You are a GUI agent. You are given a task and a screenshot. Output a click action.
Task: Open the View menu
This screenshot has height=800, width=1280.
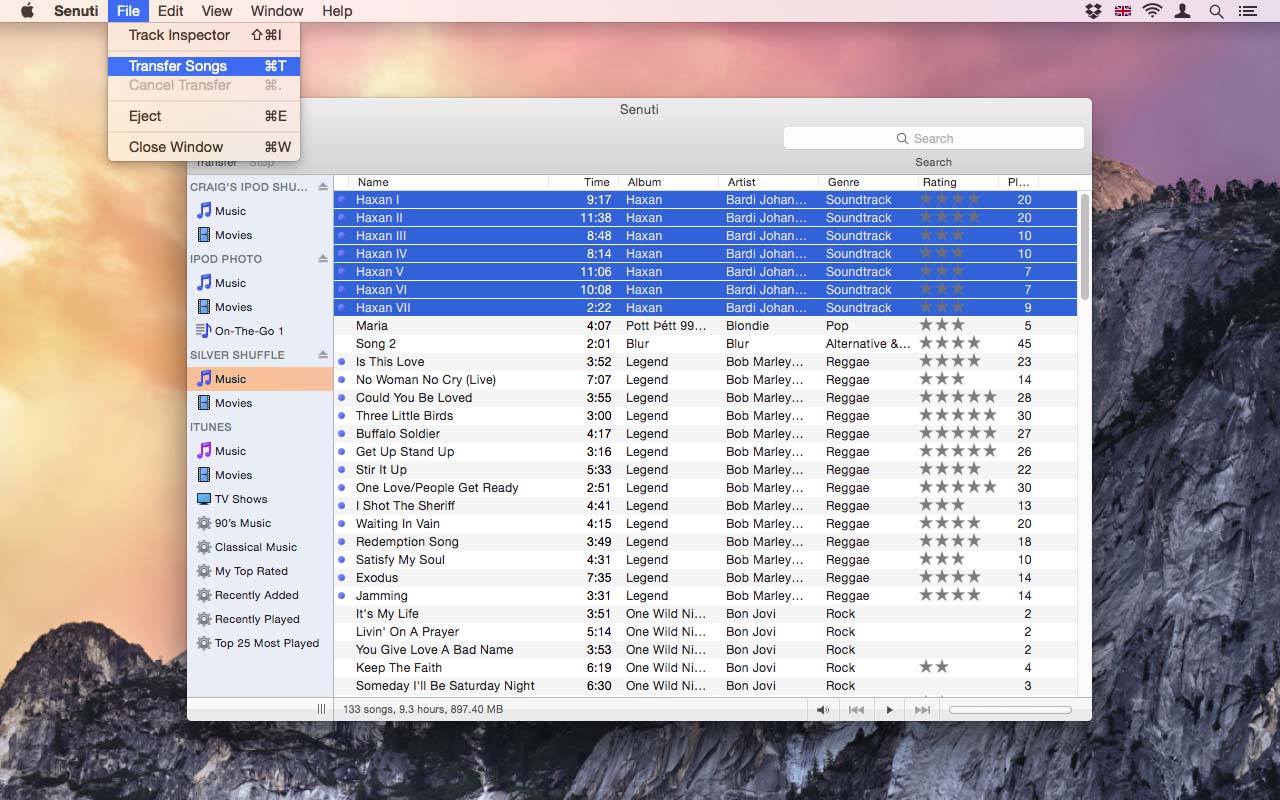click(216, 11)
